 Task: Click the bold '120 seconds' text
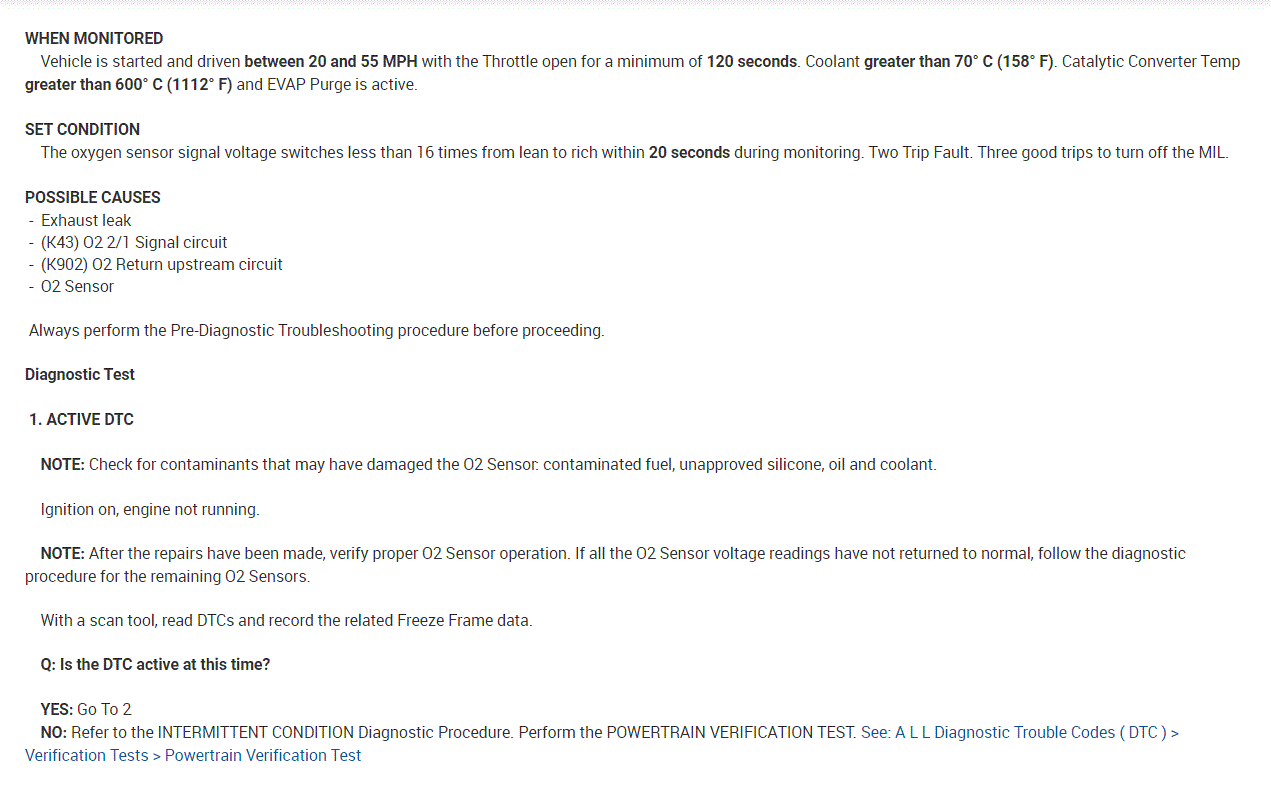pos(752,62)
